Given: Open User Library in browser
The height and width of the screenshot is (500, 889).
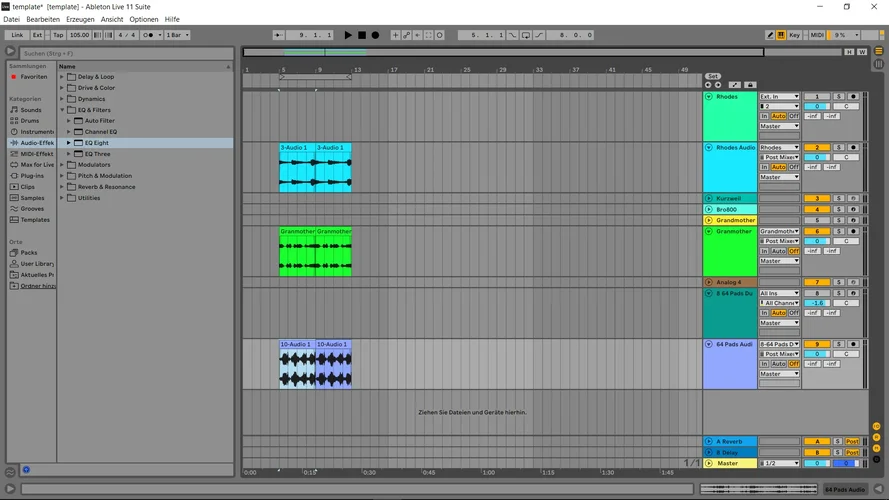Looking at the screenshot, I should [x=37, y=264].
